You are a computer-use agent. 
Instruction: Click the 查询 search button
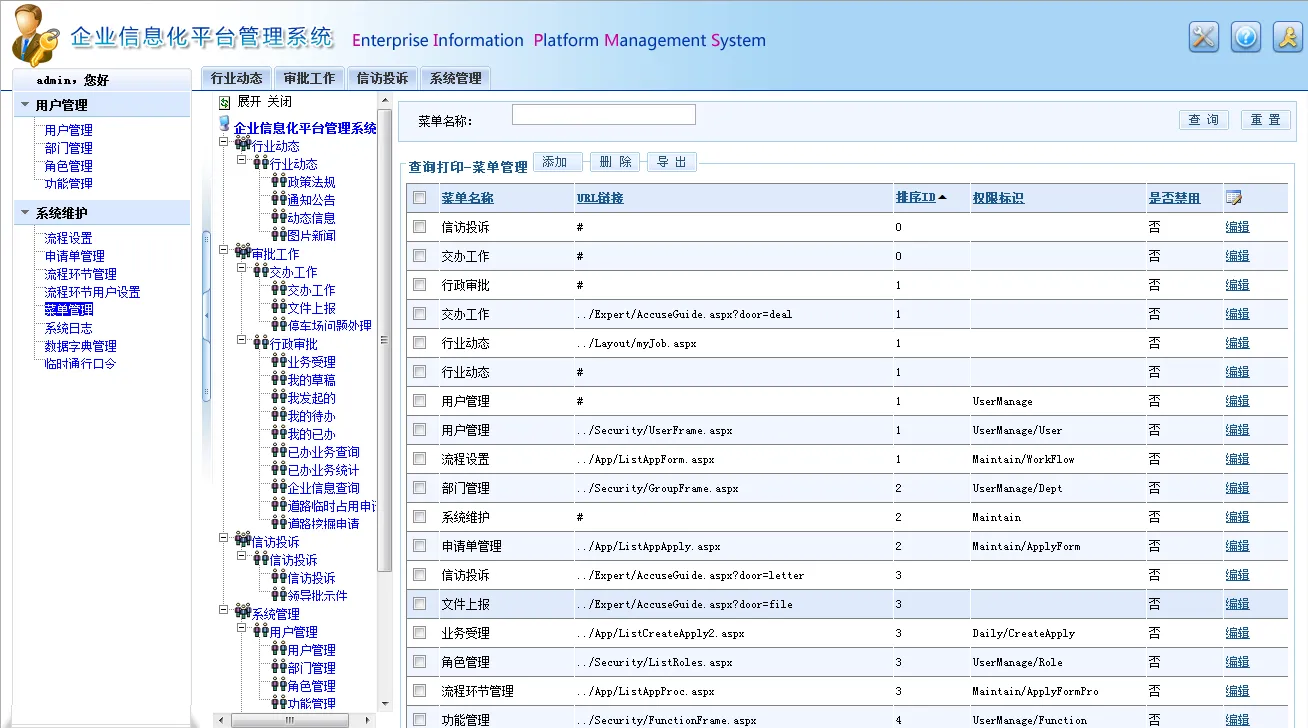(x=1204, y=120)
